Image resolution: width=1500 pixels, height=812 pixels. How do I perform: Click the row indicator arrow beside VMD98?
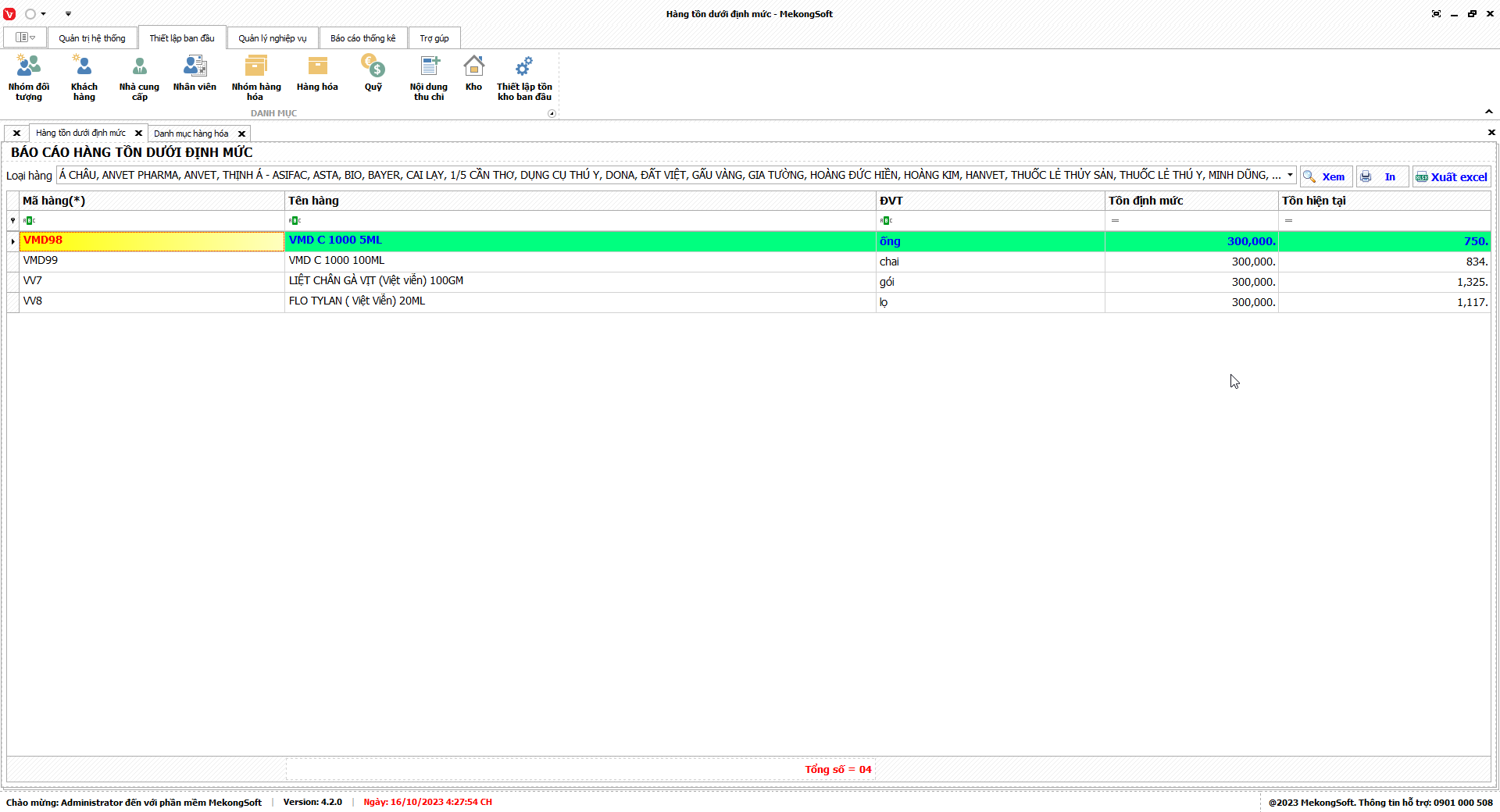point(13,241)
